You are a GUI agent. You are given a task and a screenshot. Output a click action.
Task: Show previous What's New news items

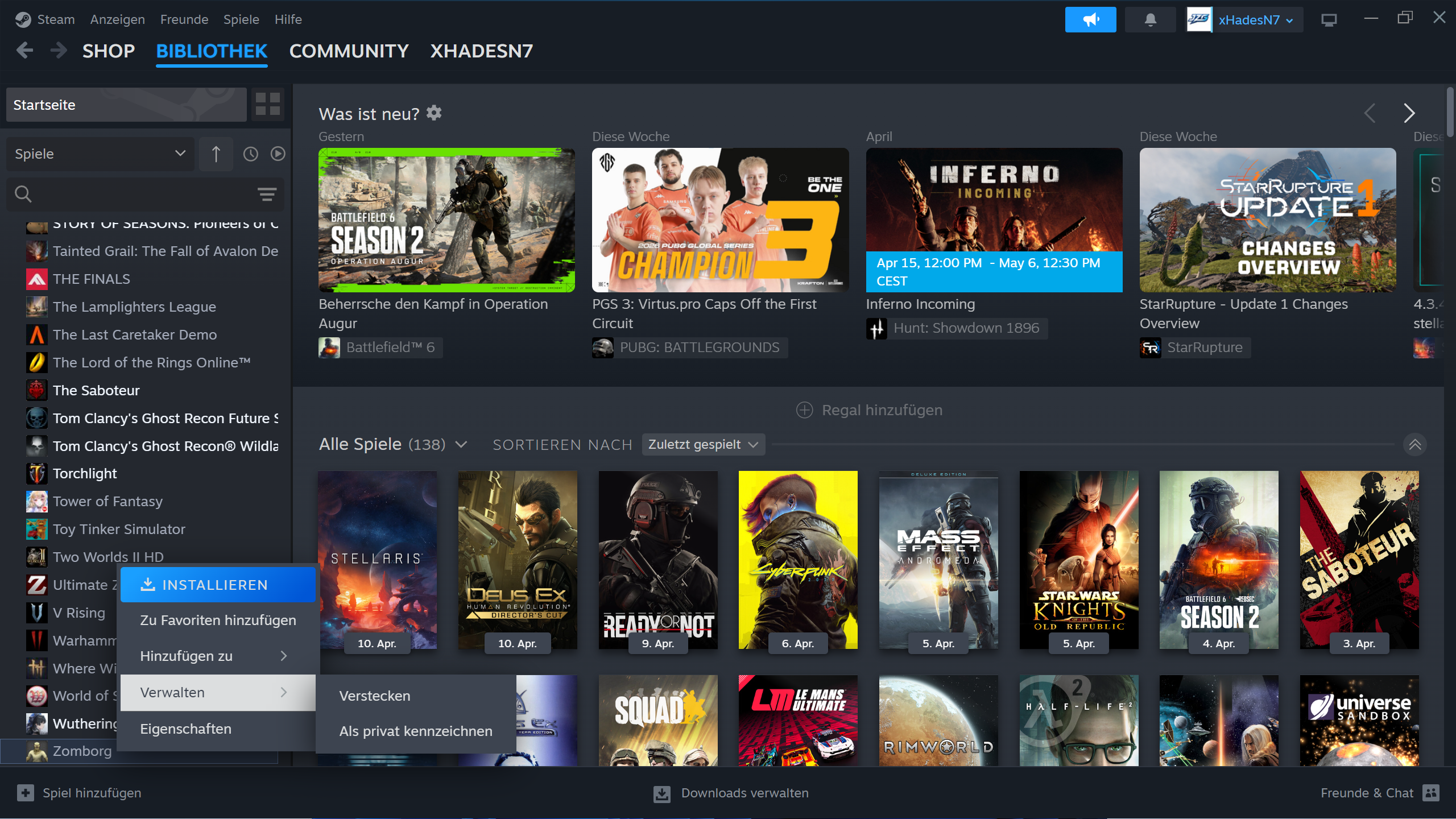click(x=1370, y=113)
